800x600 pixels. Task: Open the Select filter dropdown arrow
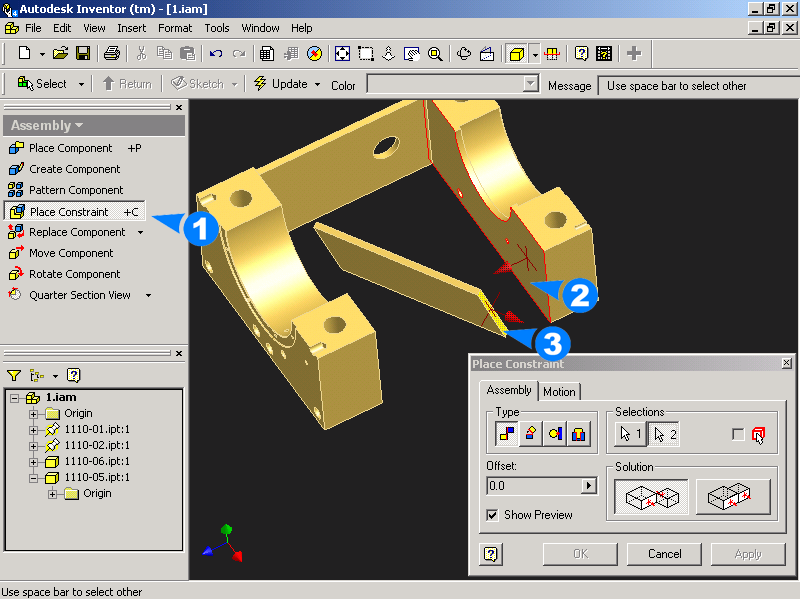click(x=81, y=84)
